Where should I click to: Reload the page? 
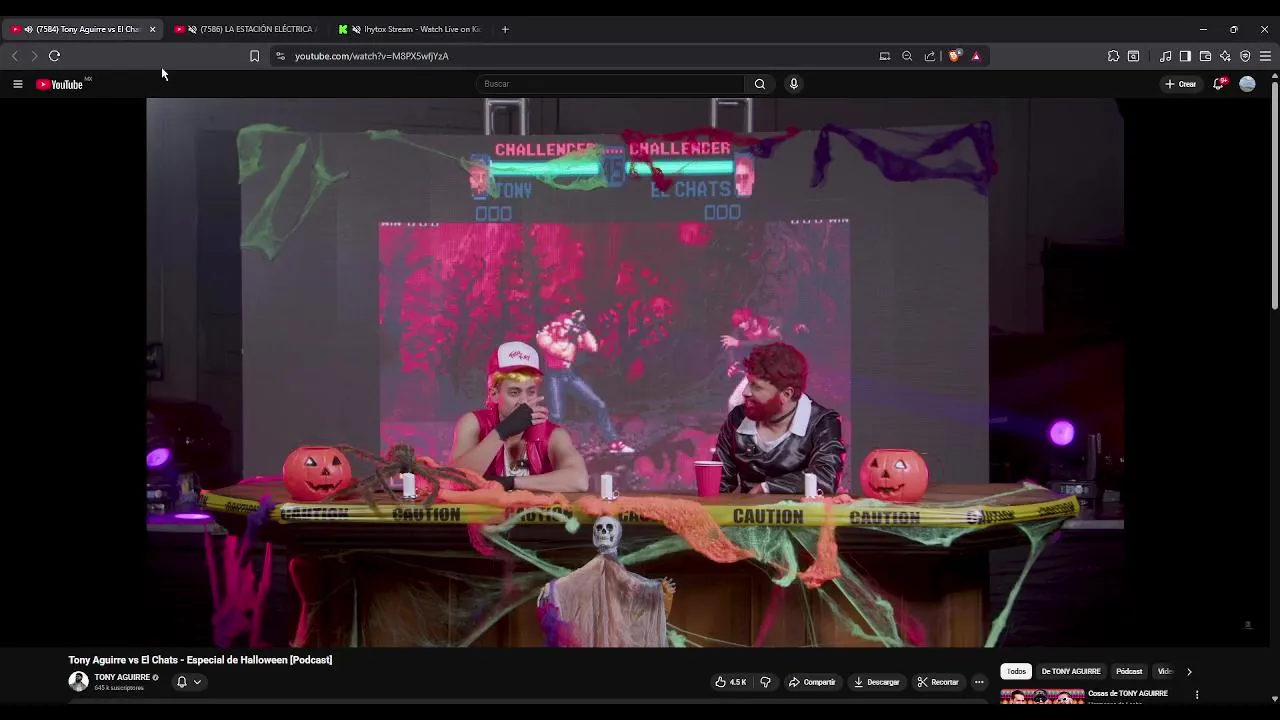tap(54, 56)
